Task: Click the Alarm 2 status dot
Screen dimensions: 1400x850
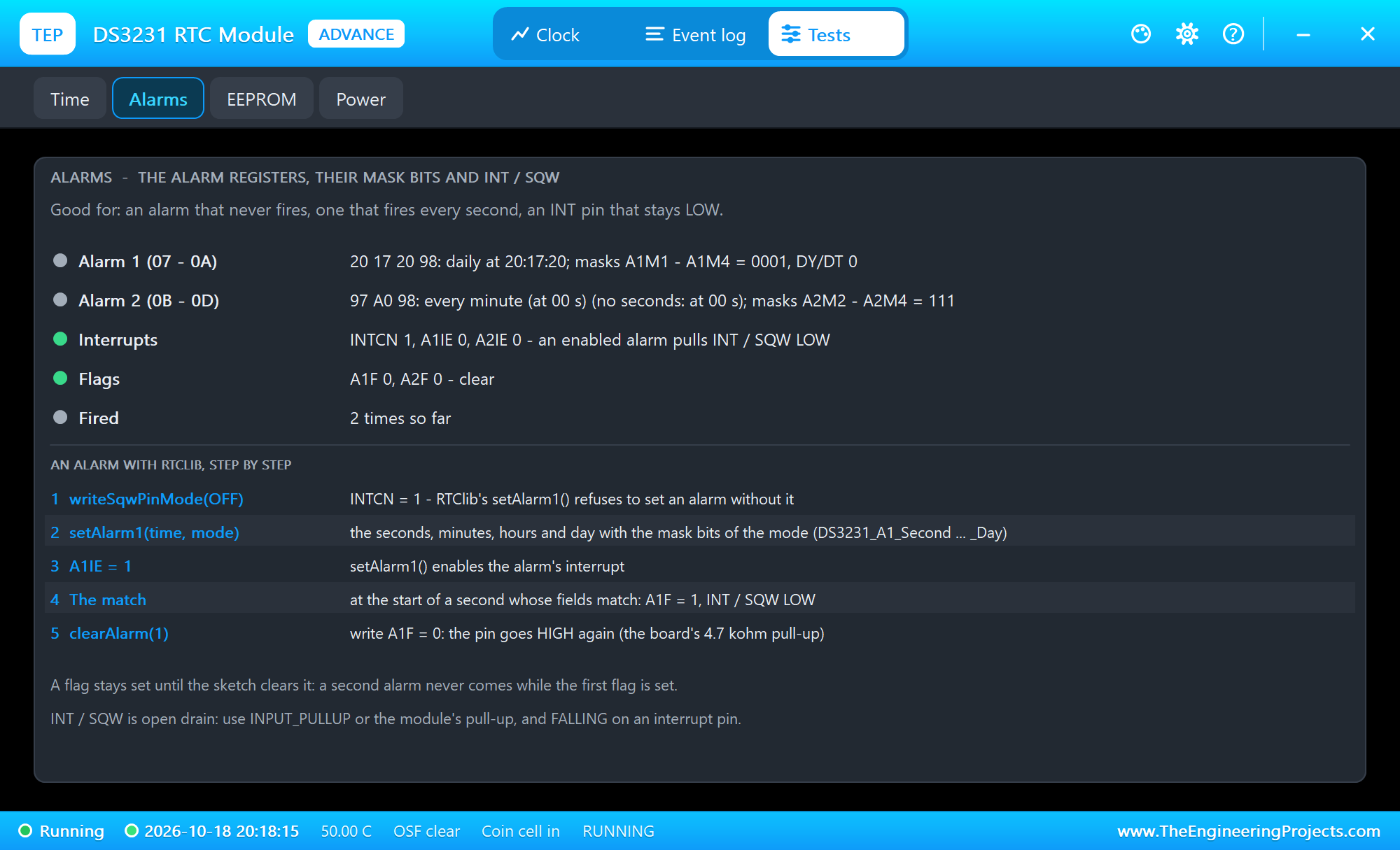Action: 60,300
